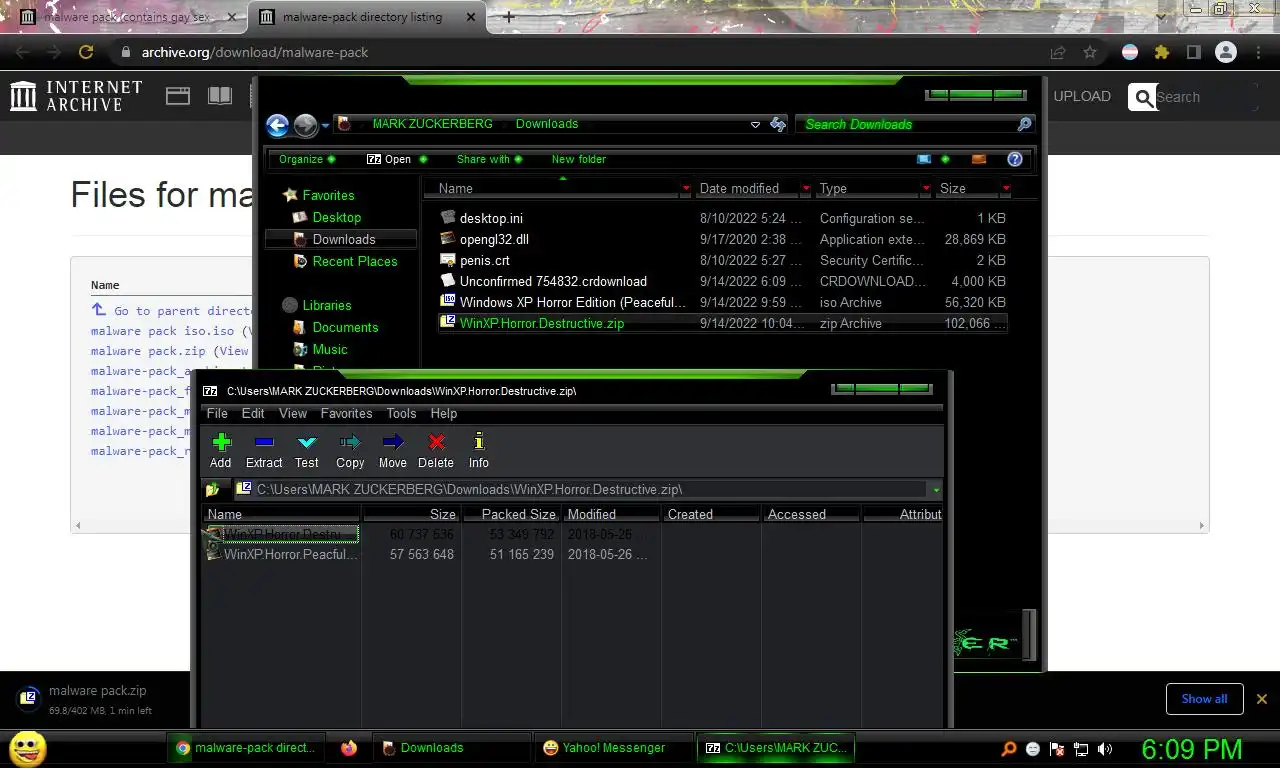Click the Open button in Explorer toolbar
This screenshot has height=768, width=1280.
pyautogui.click(x=389, y=159)
